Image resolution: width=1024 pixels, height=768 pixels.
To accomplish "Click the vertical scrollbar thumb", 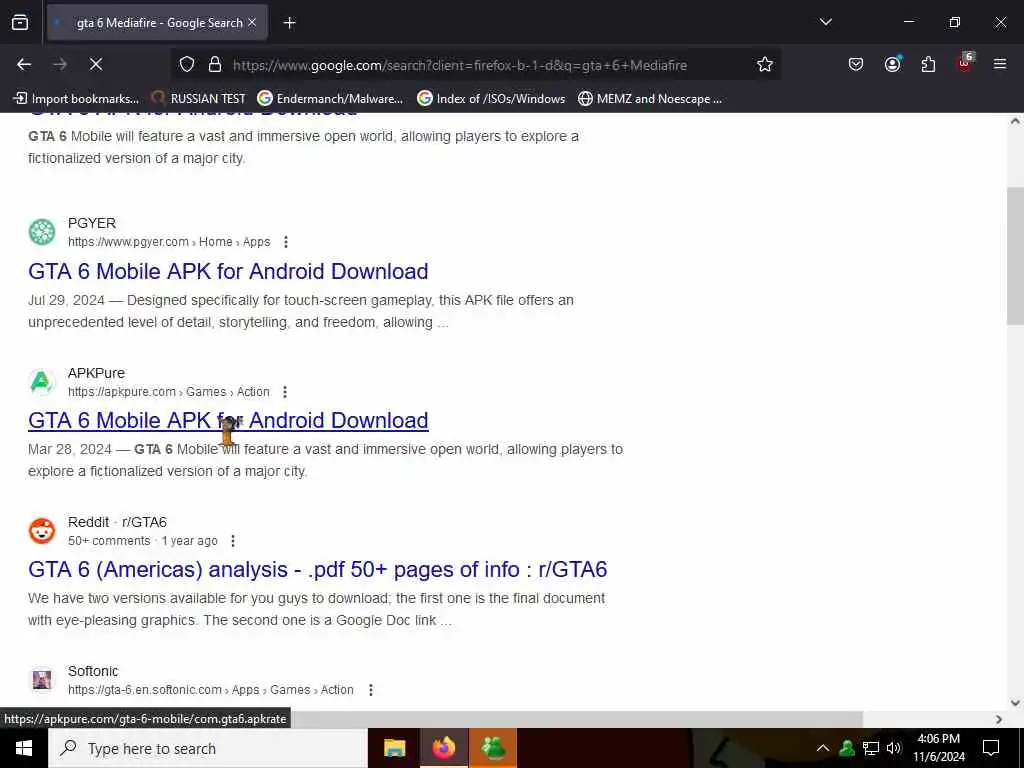I will 1015,255.
